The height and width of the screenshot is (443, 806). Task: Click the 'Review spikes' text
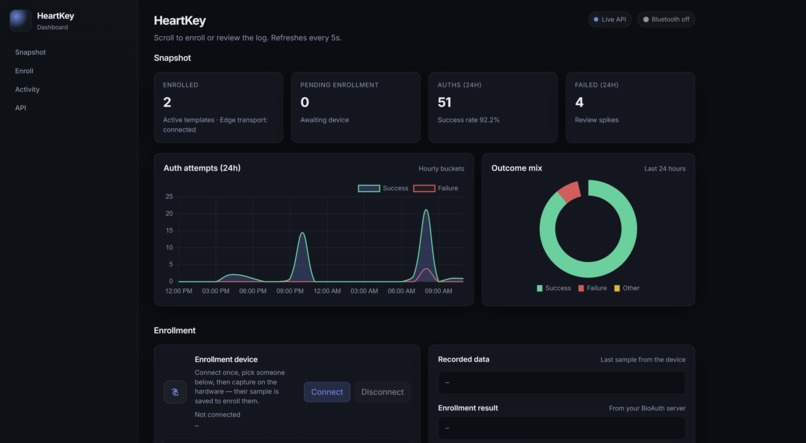point(596,120)
